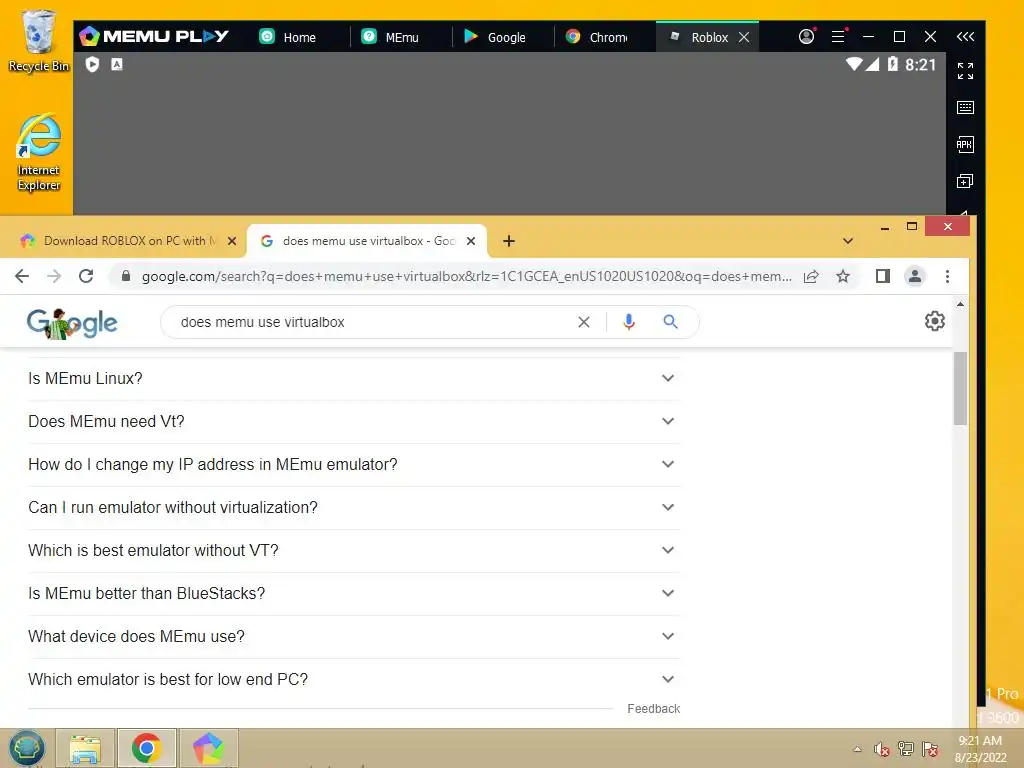Switch to the MEmu tab in emulator
The width and height of the screenshot is (1024, 768).
(400, 37)
